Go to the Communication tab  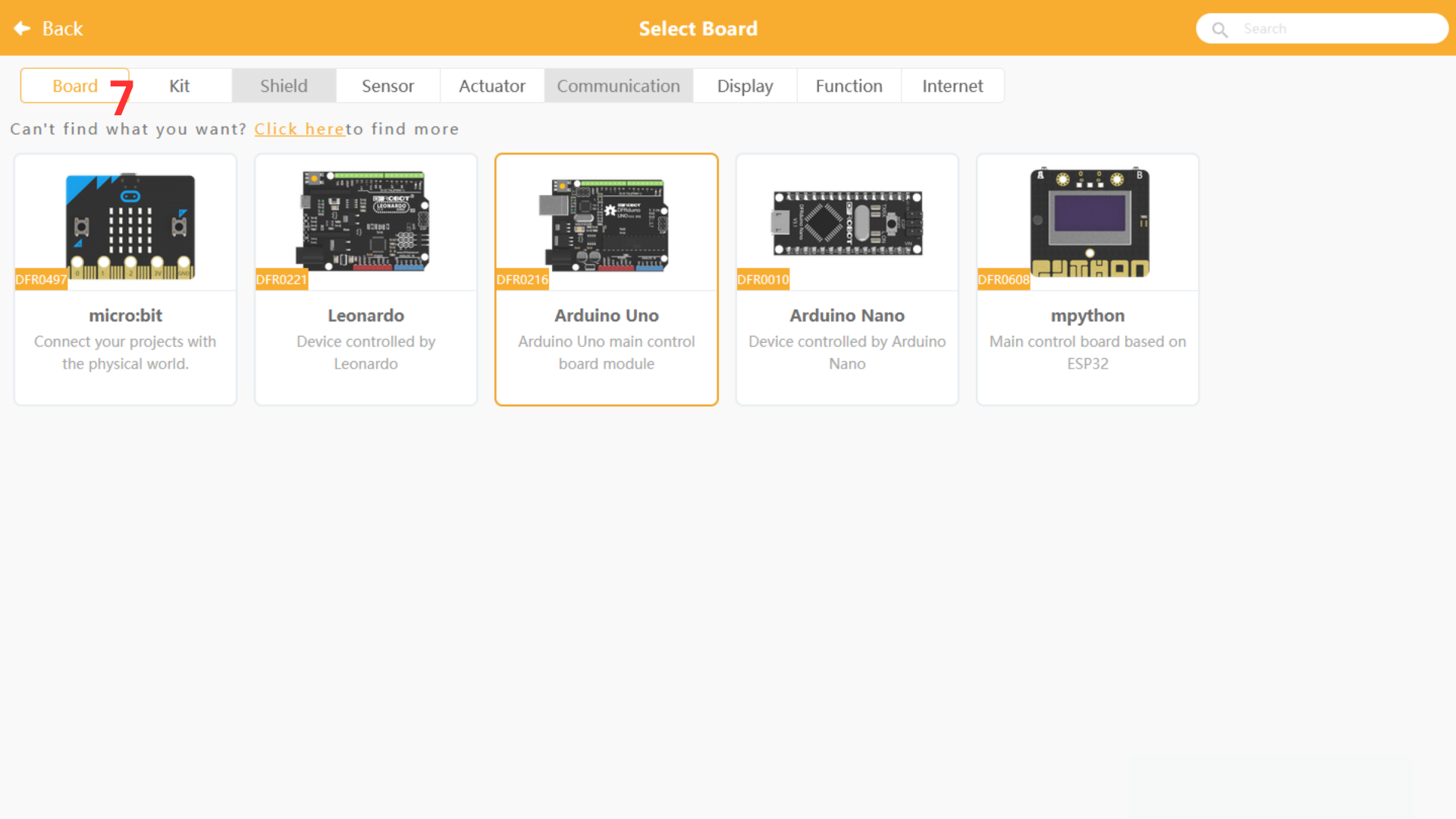[x=618, y=86]
